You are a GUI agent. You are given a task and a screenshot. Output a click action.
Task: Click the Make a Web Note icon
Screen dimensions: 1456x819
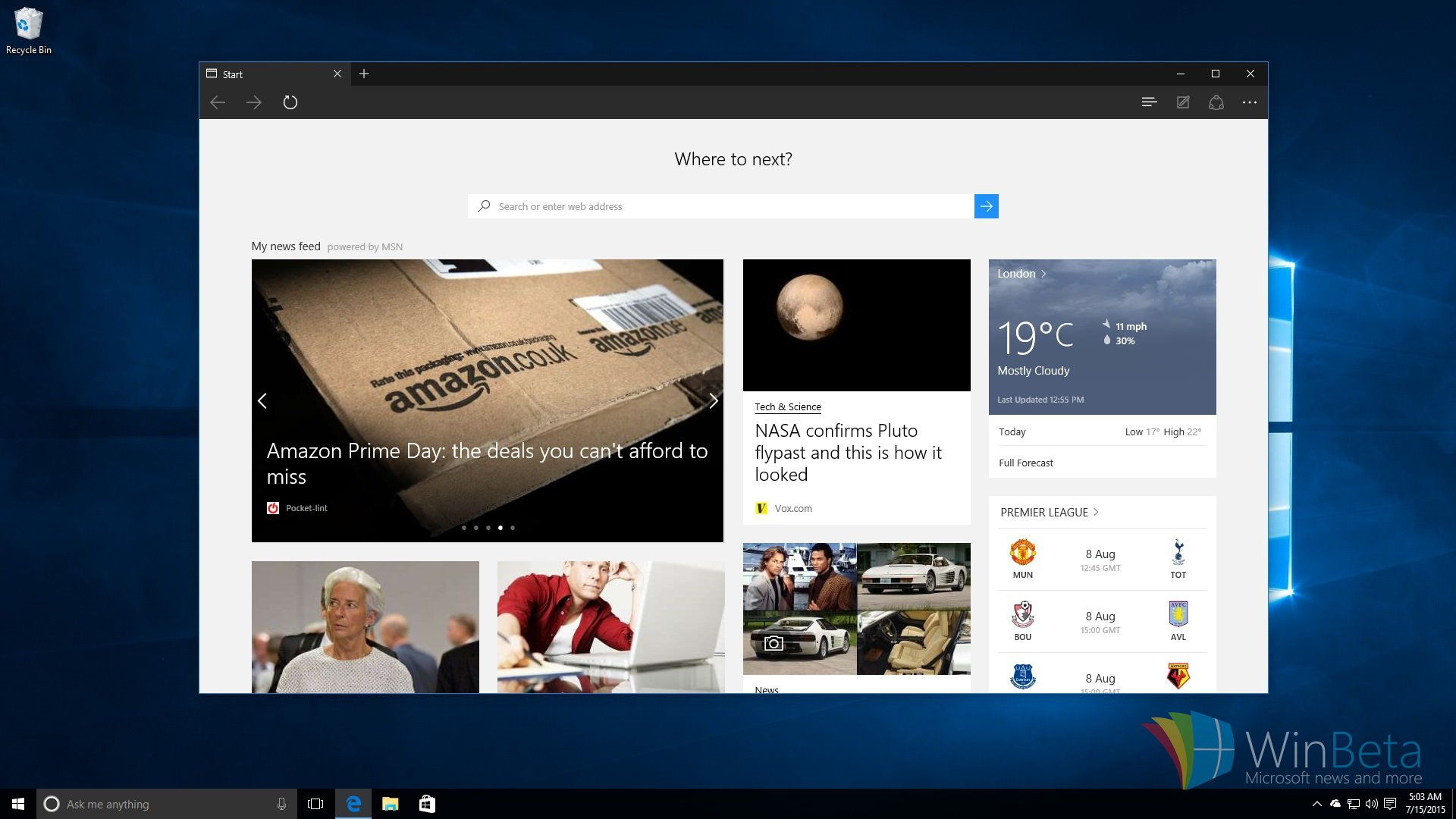click(x=1183, y=102)
